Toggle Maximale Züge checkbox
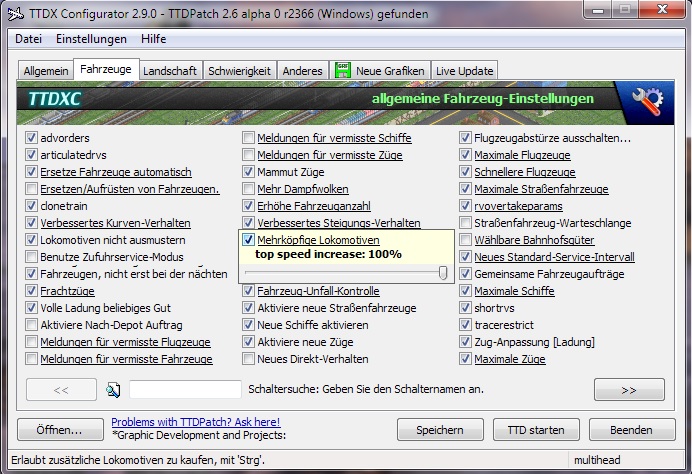 coord(465,359)
